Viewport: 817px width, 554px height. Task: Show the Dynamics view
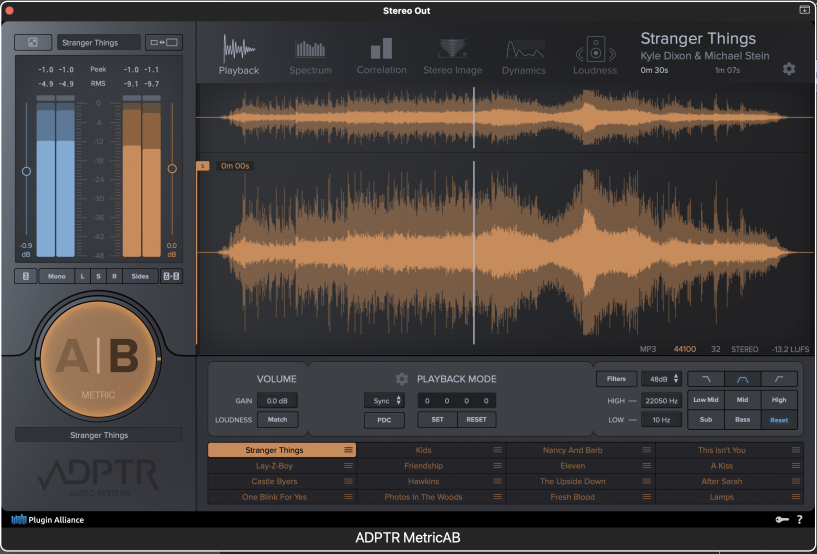coord(524,56)
